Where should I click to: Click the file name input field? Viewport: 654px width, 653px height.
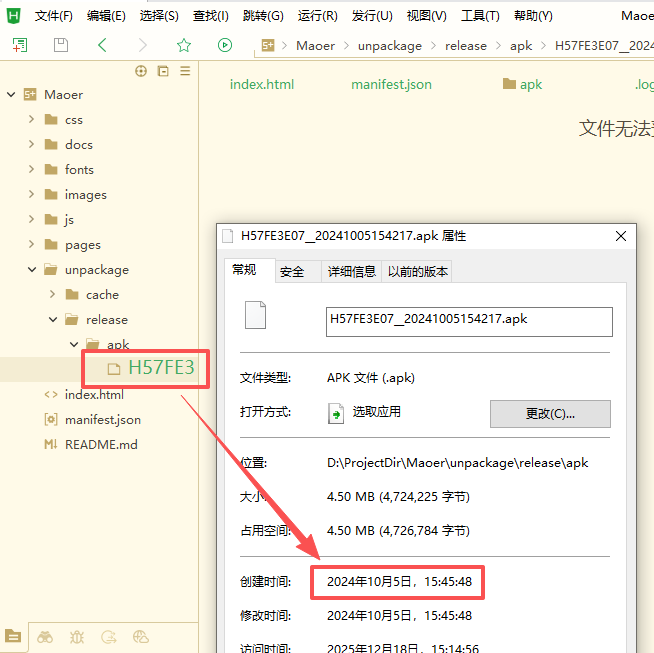pyautogui.click(x=469, y=322)
